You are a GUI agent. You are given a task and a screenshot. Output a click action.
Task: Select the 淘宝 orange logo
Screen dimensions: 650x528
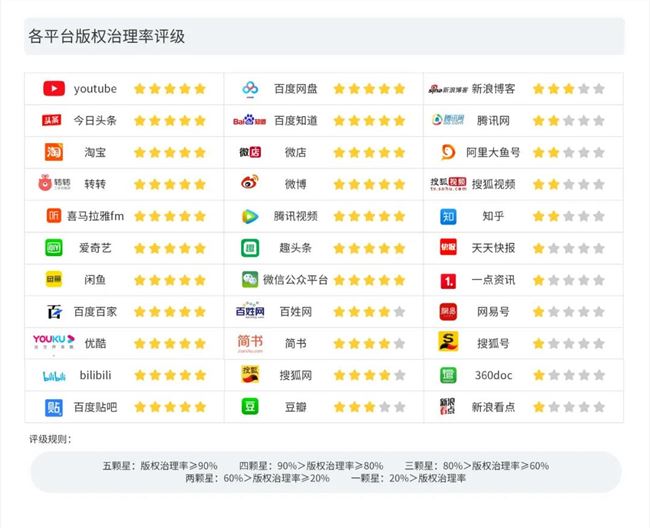coord(54,152)
